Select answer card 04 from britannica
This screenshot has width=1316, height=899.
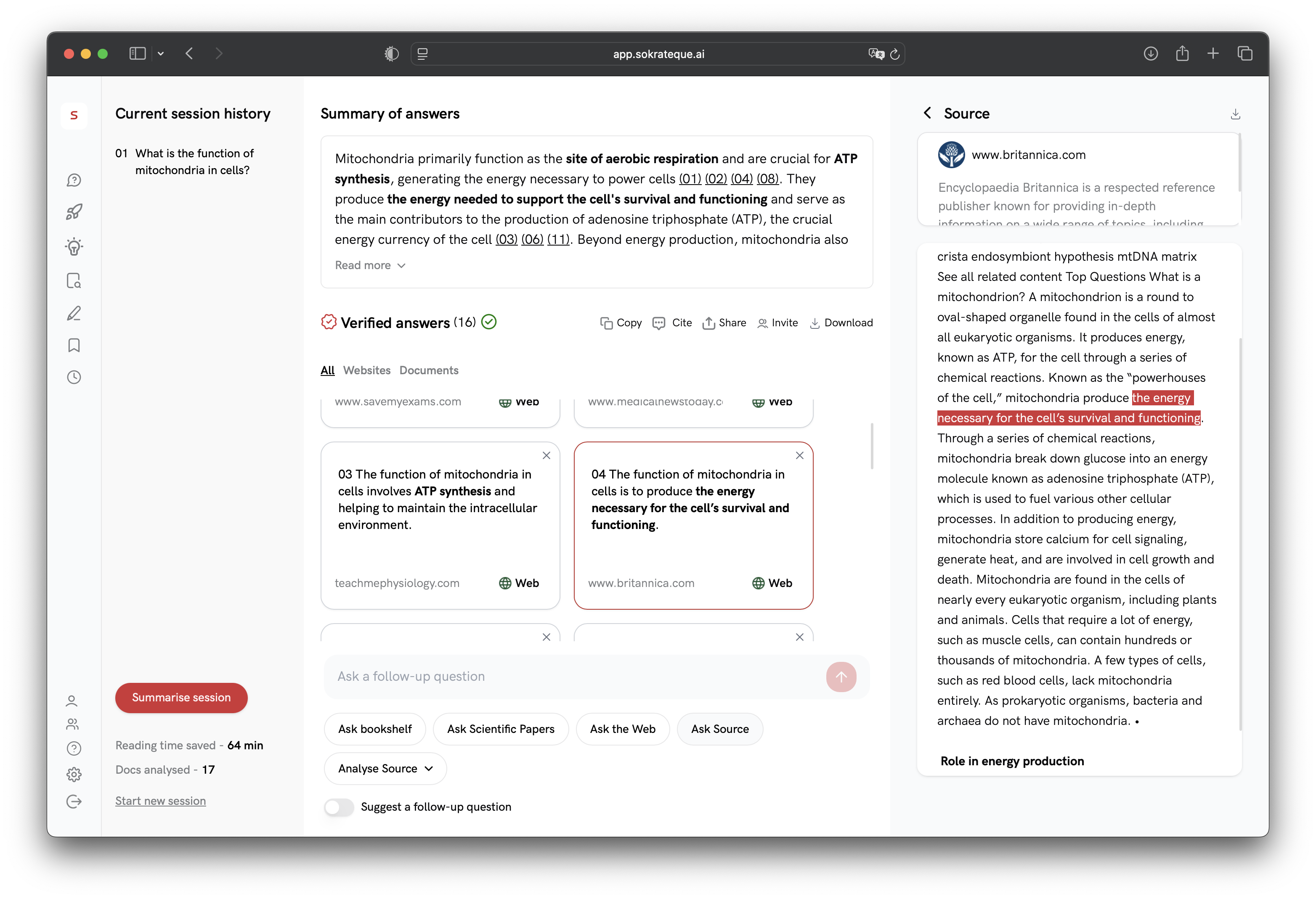pyautogui.click(x=693, y=525)
